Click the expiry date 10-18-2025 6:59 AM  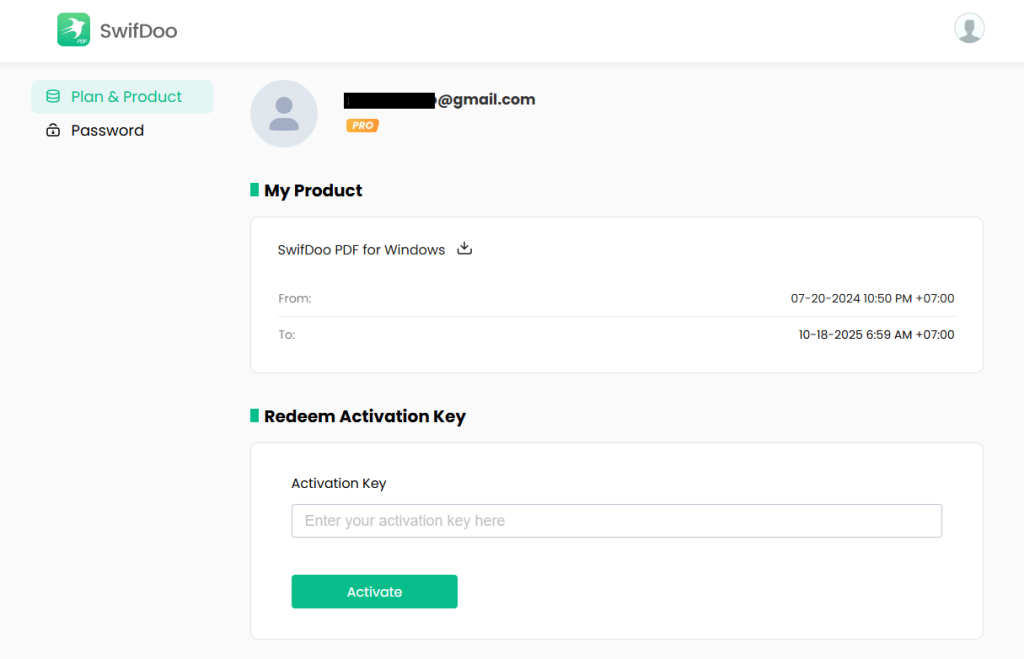(876, 335)
